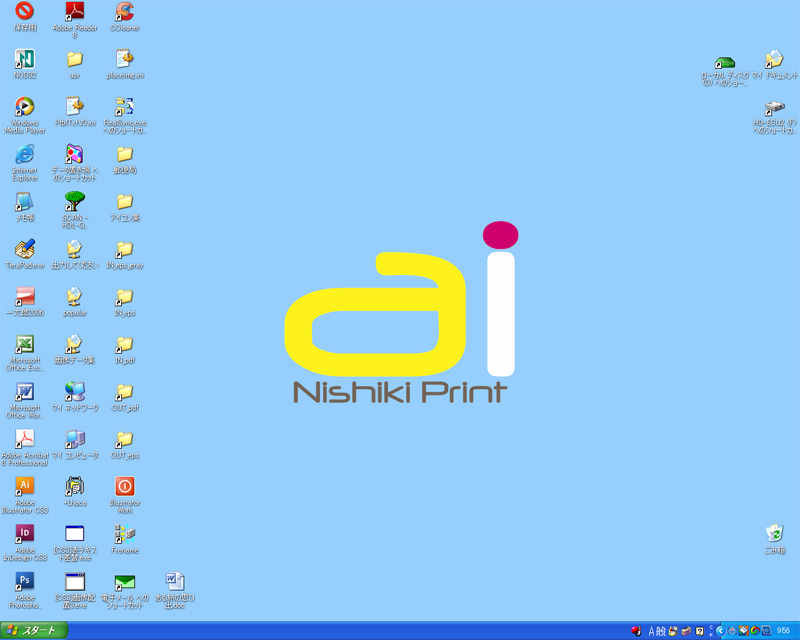Screen dimensions: 800x640
Task: Select the Internet Explorer icon
Action: [x=25, y=154]
